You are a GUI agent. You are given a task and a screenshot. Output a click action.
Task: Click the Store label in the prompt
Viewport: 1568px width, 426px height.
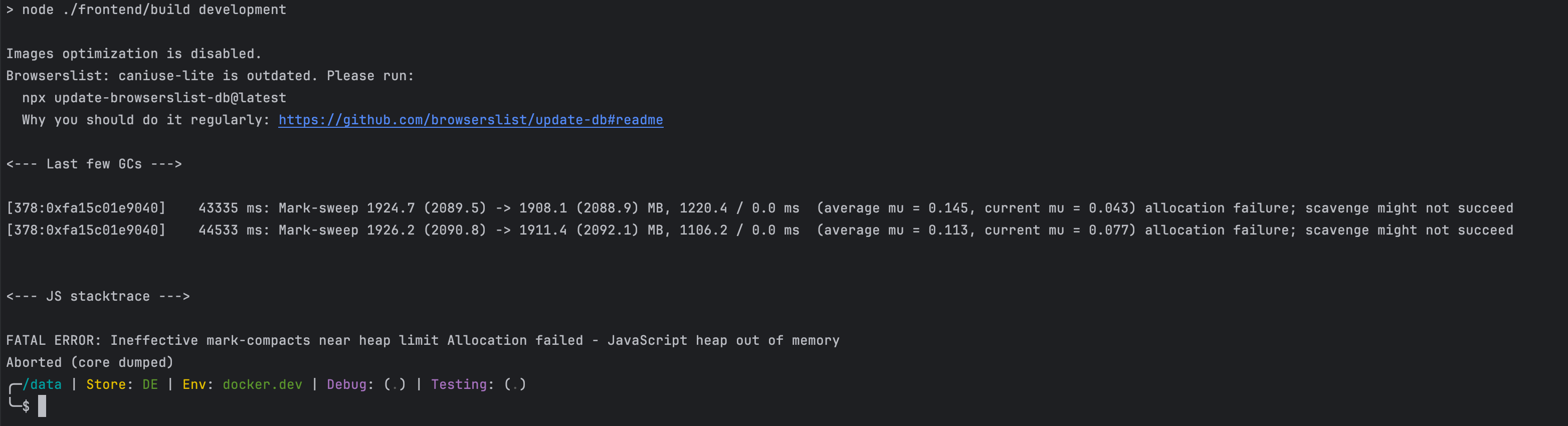pos(106,384)
